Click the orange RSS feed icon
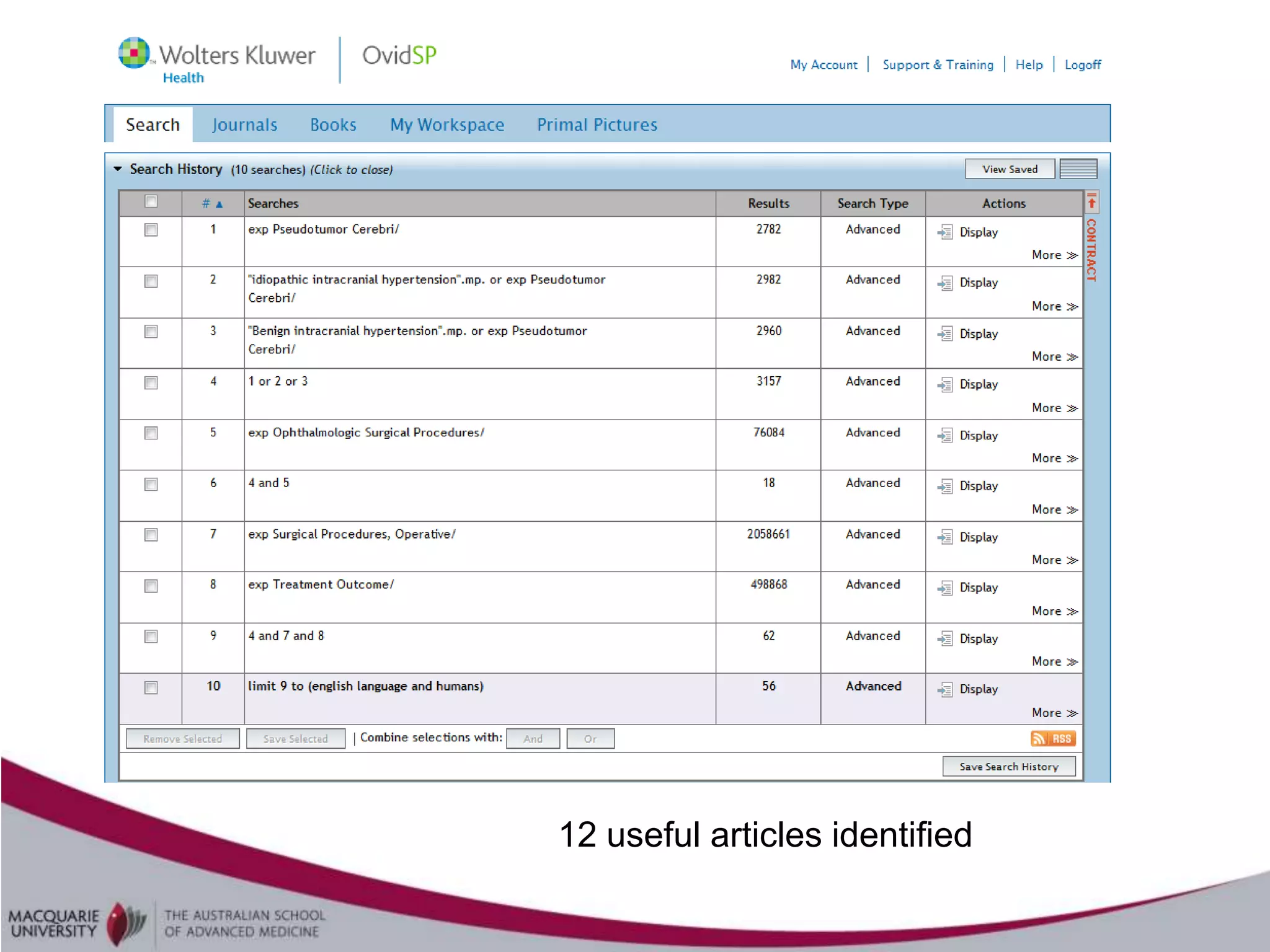This screenshot has width=1270, height=952. [x=1052, y=738]
